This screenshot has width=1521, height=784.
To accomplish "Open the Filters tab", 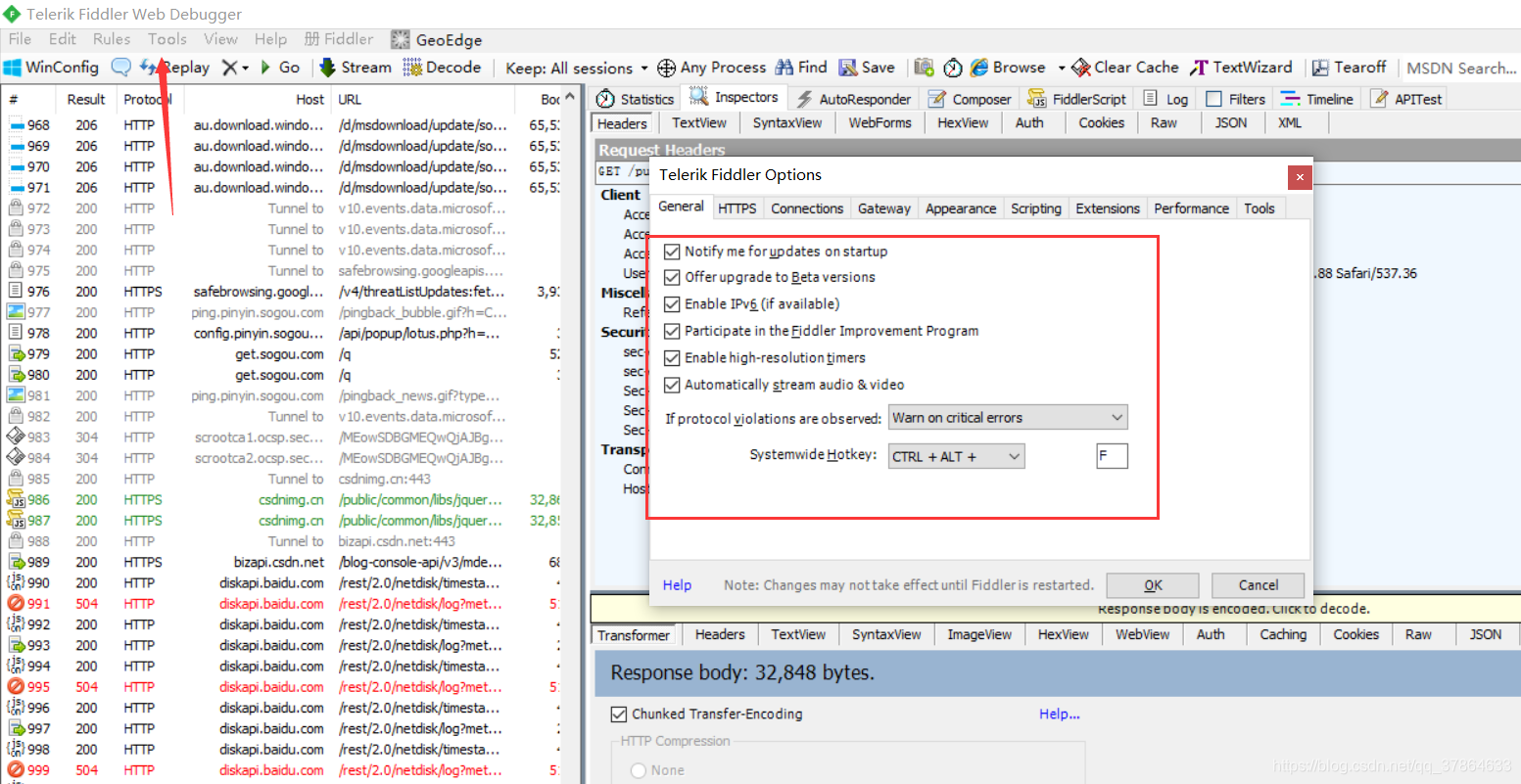I will click(1235, 99).
